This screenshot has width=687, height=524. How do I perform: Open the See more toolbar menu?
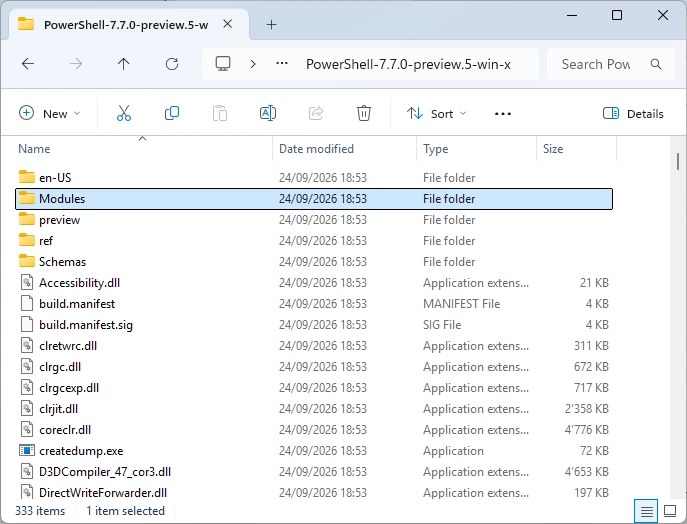tap(503, 113)
